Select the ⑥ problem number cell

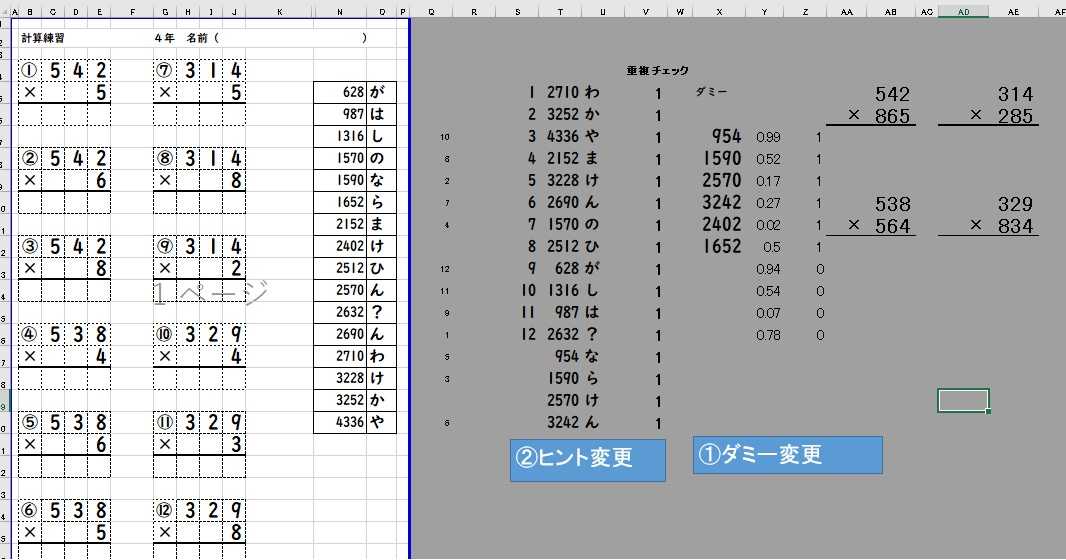30,510
